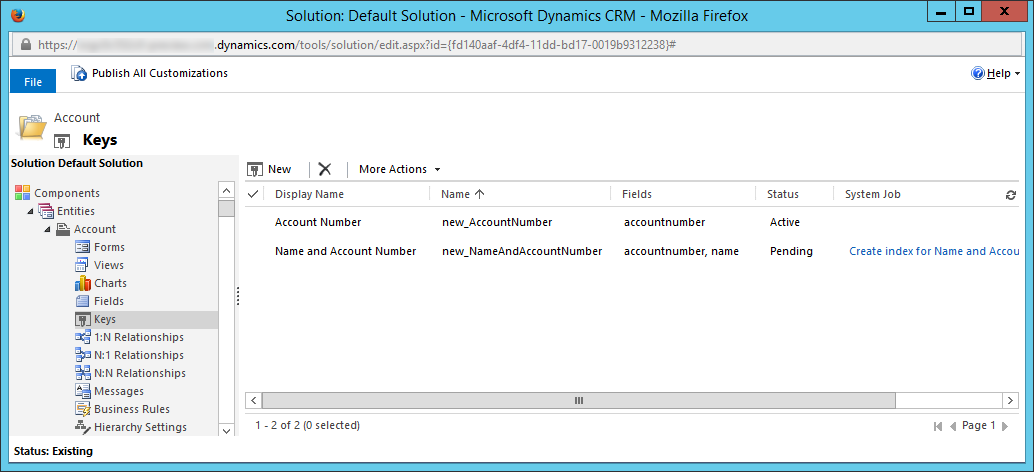Image resolution: width=1034 pixels, height=472 pixels.
Task: Click the New button label
Action: (280, 169)
